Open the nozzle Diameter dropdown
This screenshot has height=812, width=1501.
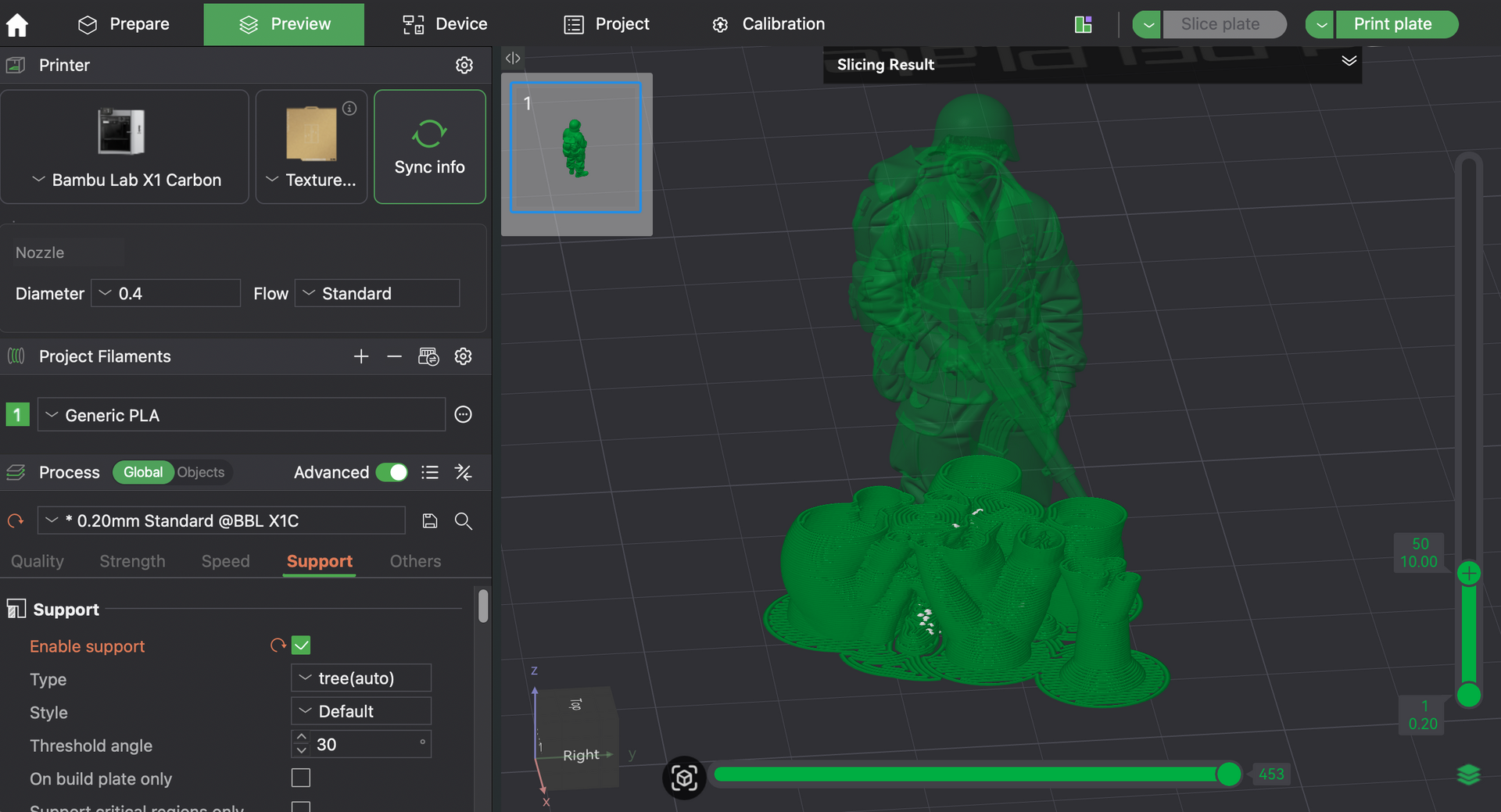166,294
